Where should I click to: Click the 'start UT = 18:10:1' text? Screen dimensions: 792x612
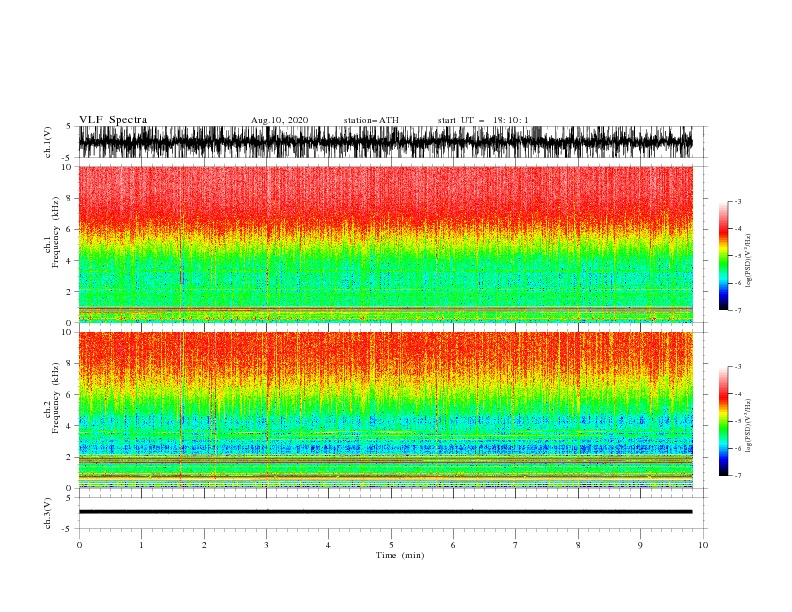(483, 120)
